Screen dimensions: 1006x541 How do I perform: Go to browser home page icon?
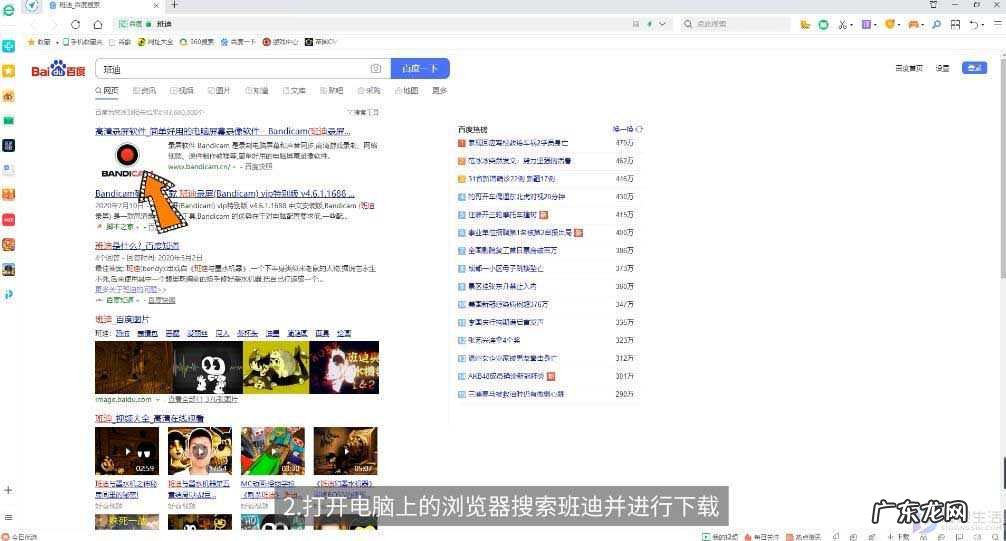[98, 24]
